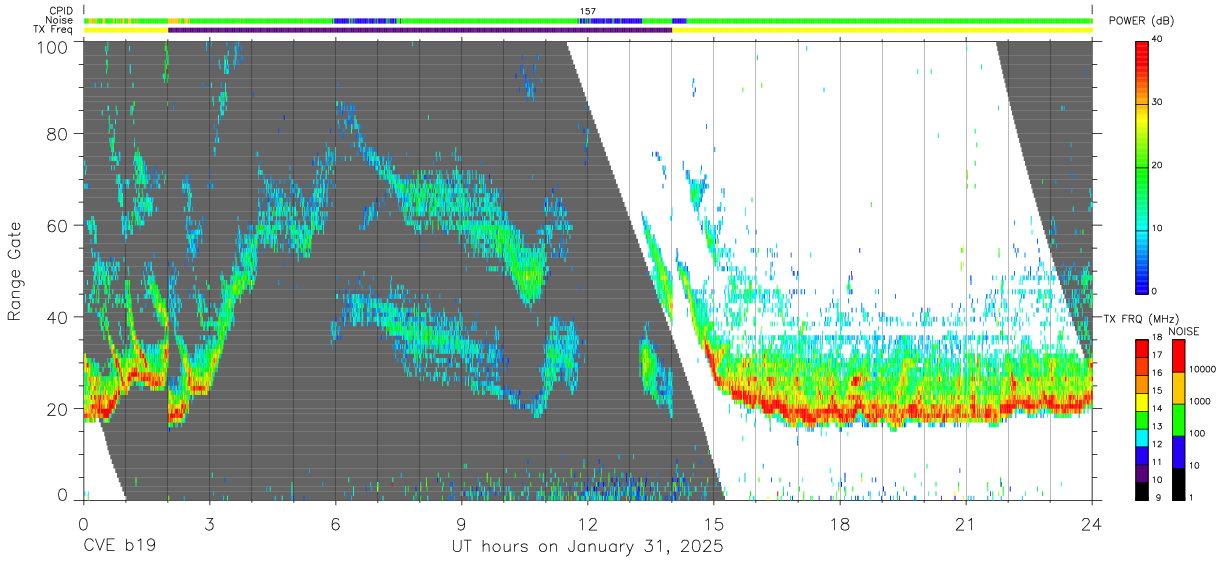Image resolution: width=1228 pixels, height=567 pixels.
Task: Click the CPID row label
Action: [61, 11]
